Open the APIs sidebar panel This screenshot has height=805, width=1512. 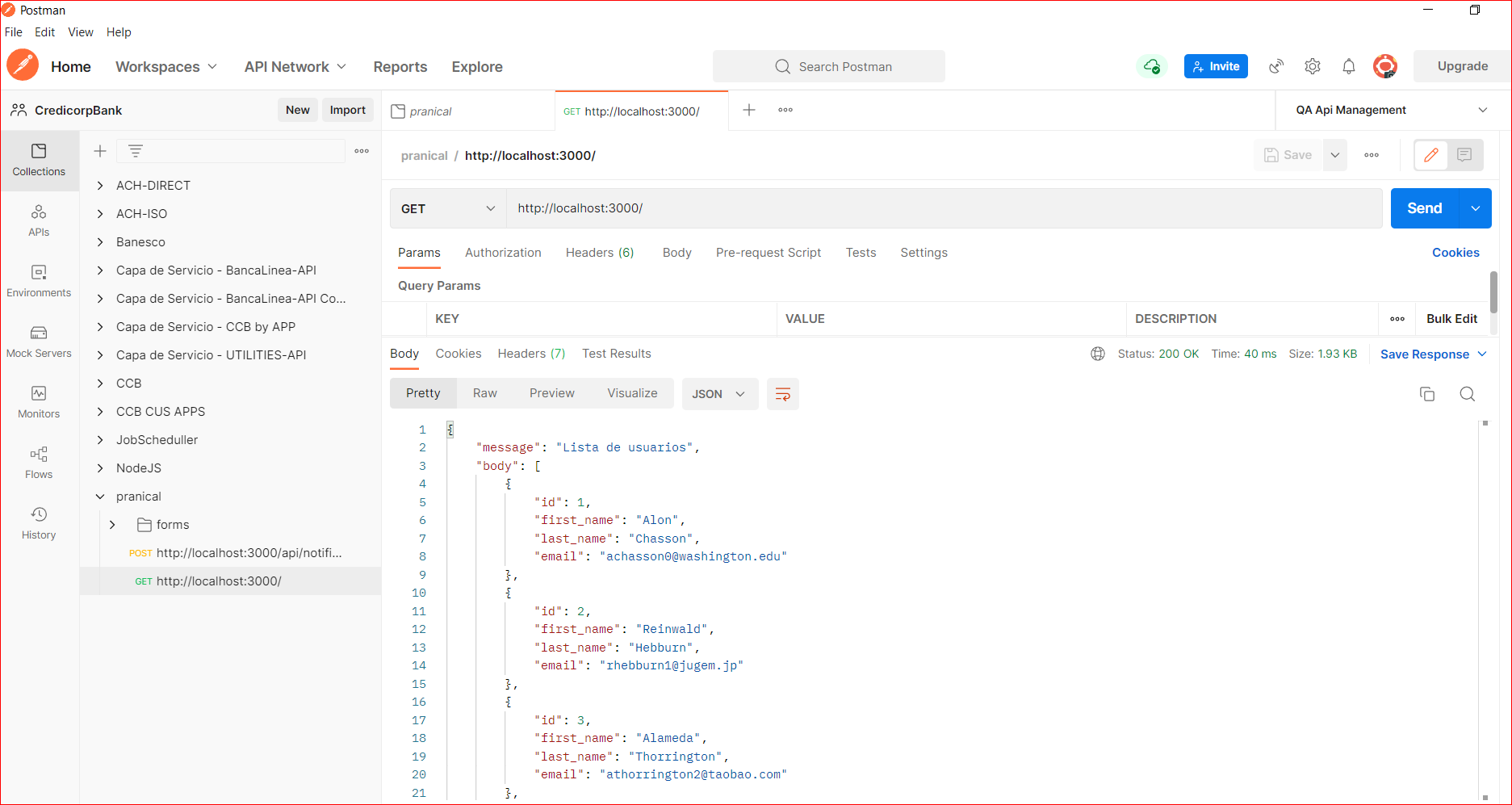(39, 220)
